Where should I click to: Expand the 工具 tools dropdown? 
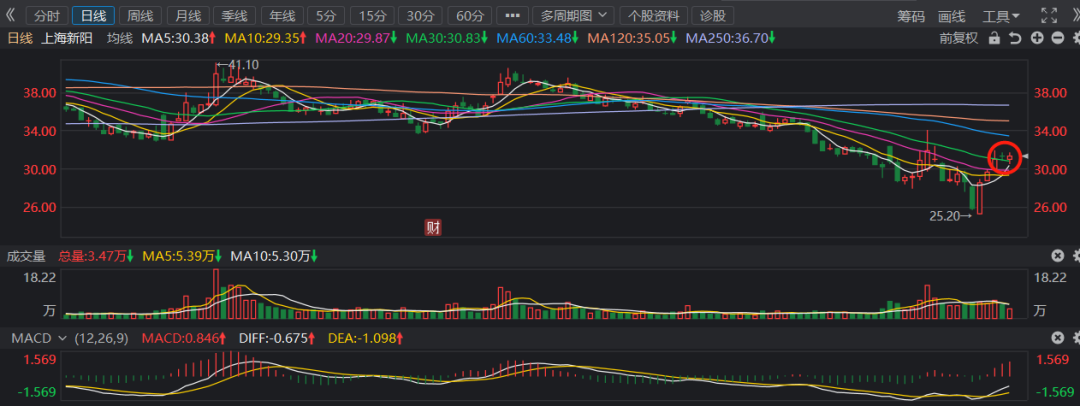1001,16
